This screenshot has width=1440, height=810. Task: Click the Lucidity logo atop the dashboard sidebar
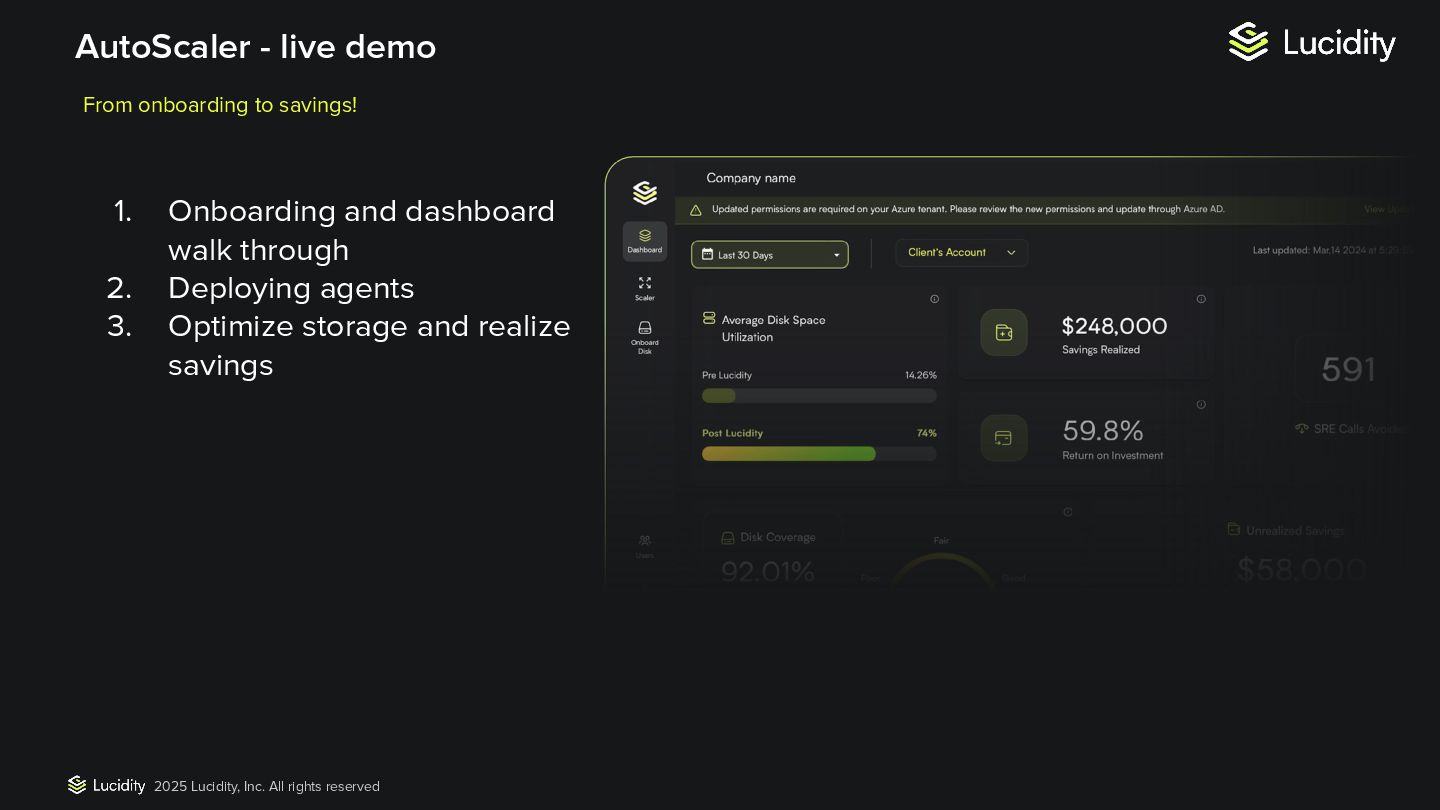pos(645,192)
